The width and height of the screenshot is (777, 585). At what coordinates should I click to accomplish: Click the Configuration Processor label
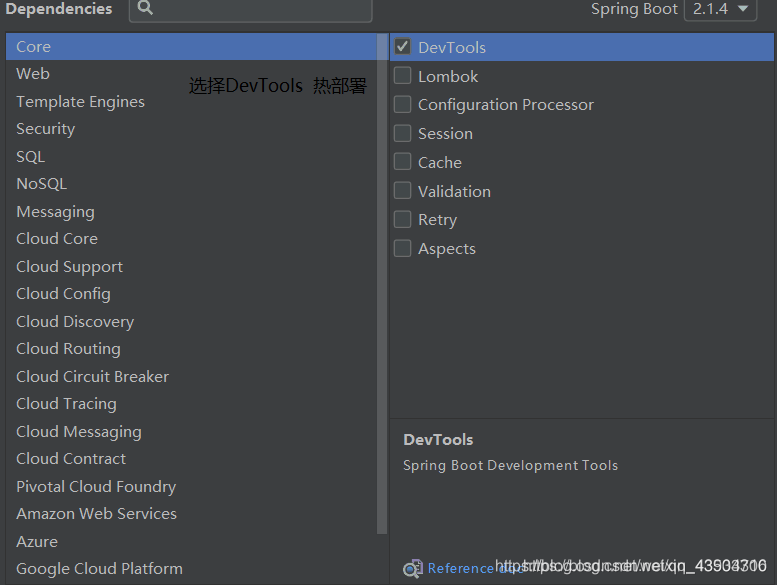click(x=506, y=105)
